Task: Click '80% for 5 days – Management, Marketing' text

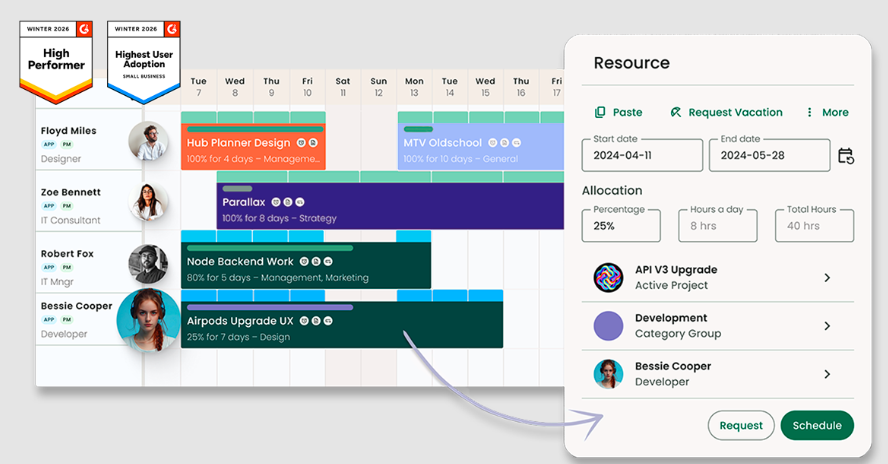Action: [x=278, y=278]
